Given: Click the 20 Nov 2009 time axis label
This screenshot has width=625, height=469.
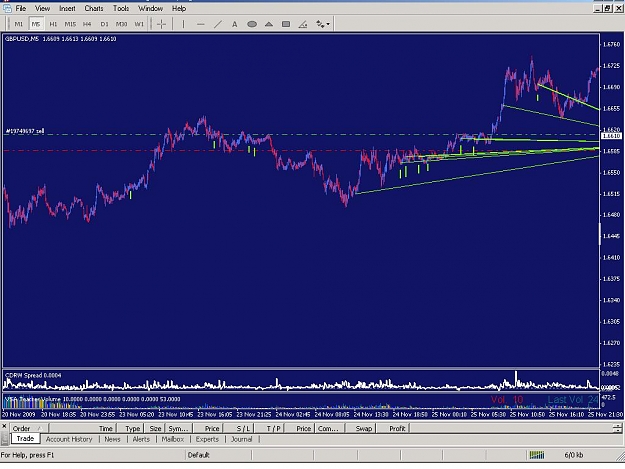Looking at the screenshot, I should pos(18,414).
